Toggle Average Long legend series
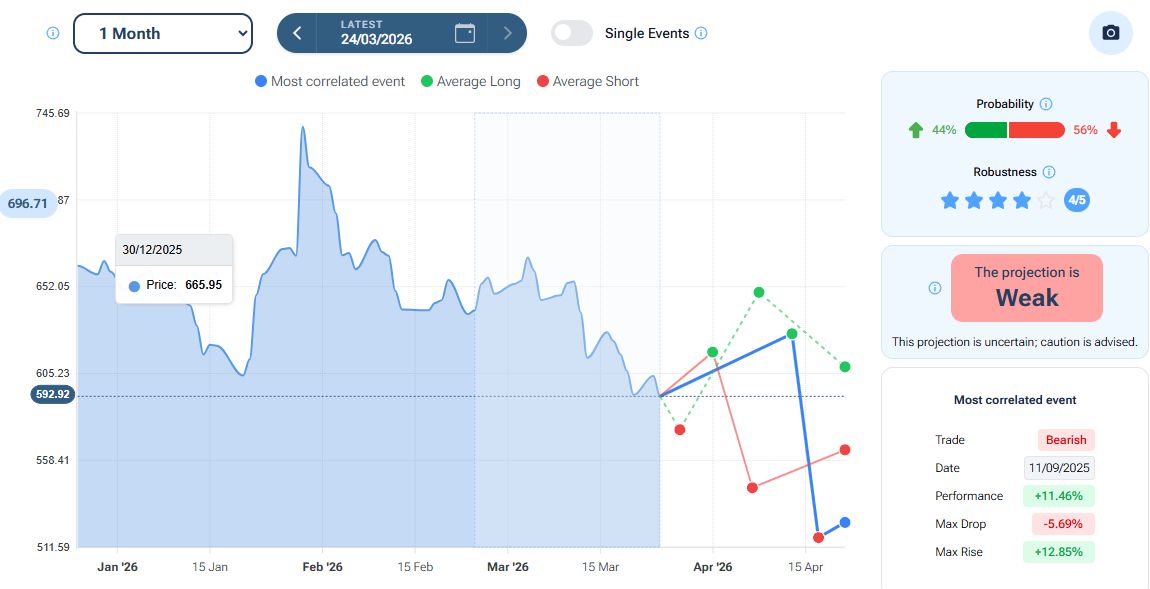The image size is (1150, 589). click(471, 81)
